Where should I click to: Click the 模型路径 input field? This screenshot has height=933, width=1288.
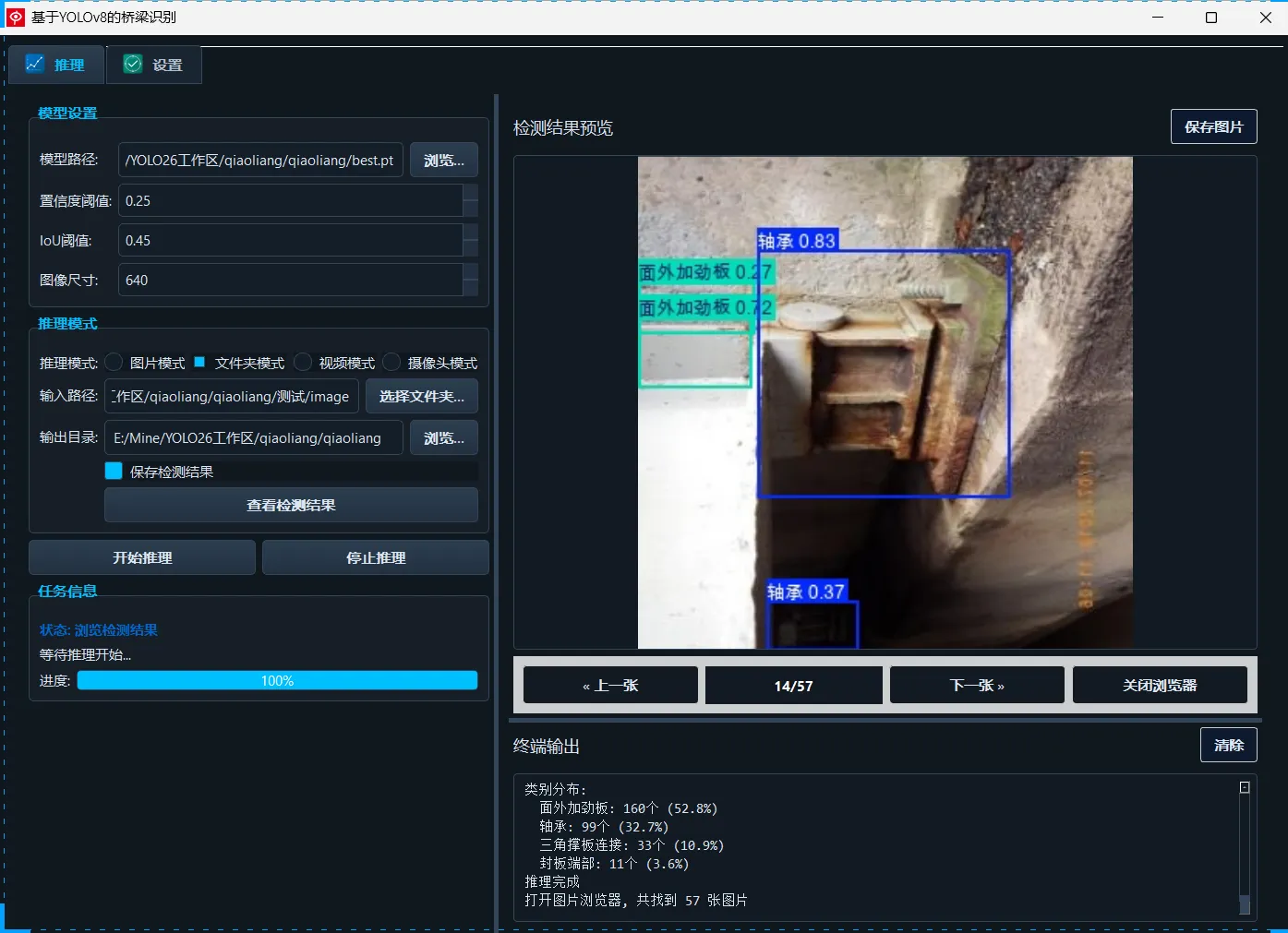260,161
